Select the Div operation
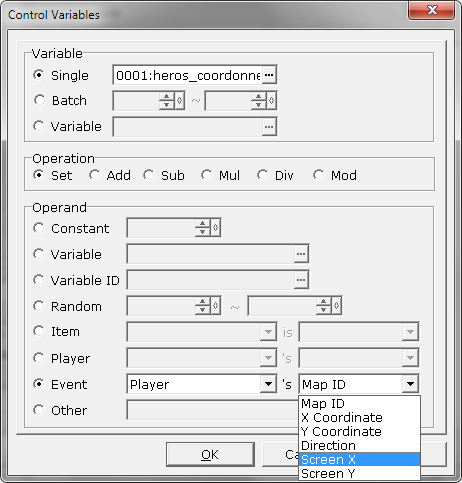Screen dimensions: 462x483 263,175
